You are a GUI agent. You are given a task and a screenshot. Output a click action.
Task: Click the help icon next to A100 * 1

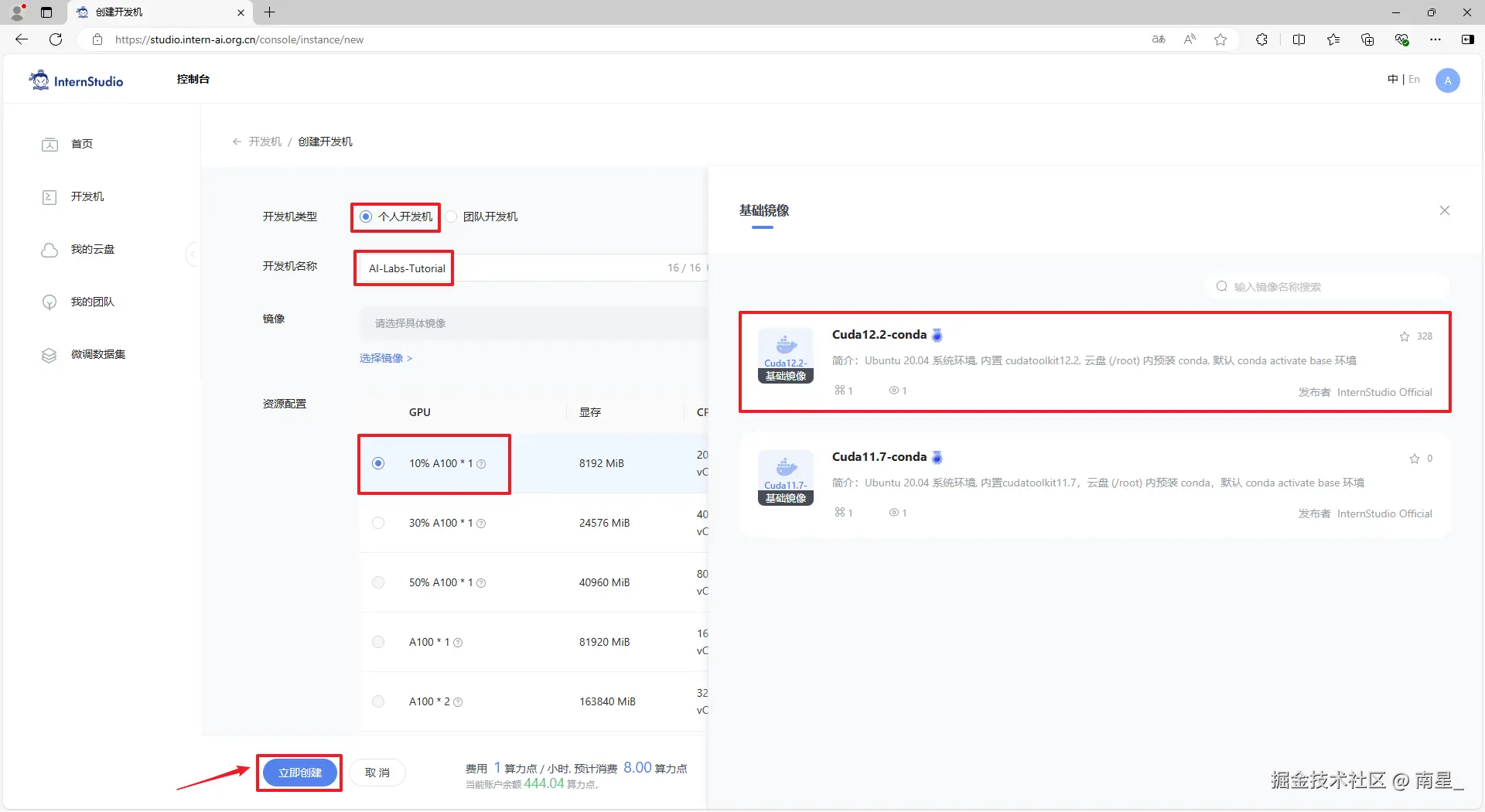click(x=458, y=643)
